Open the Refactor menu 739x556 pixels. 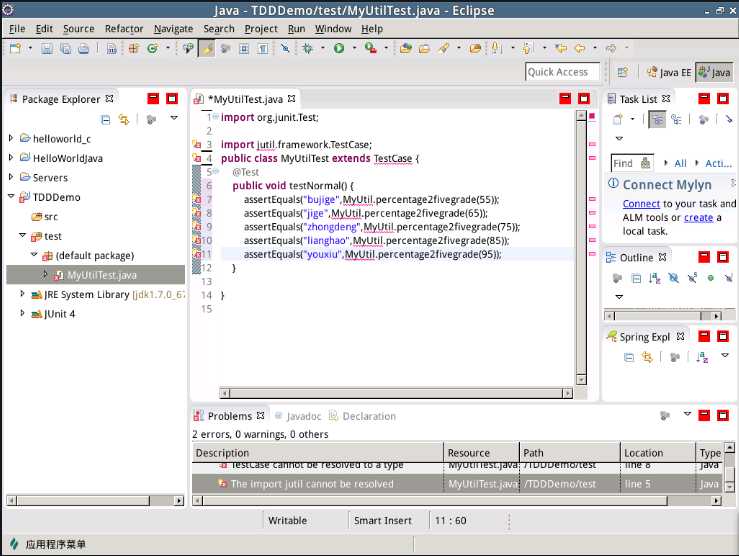[124, 29]
